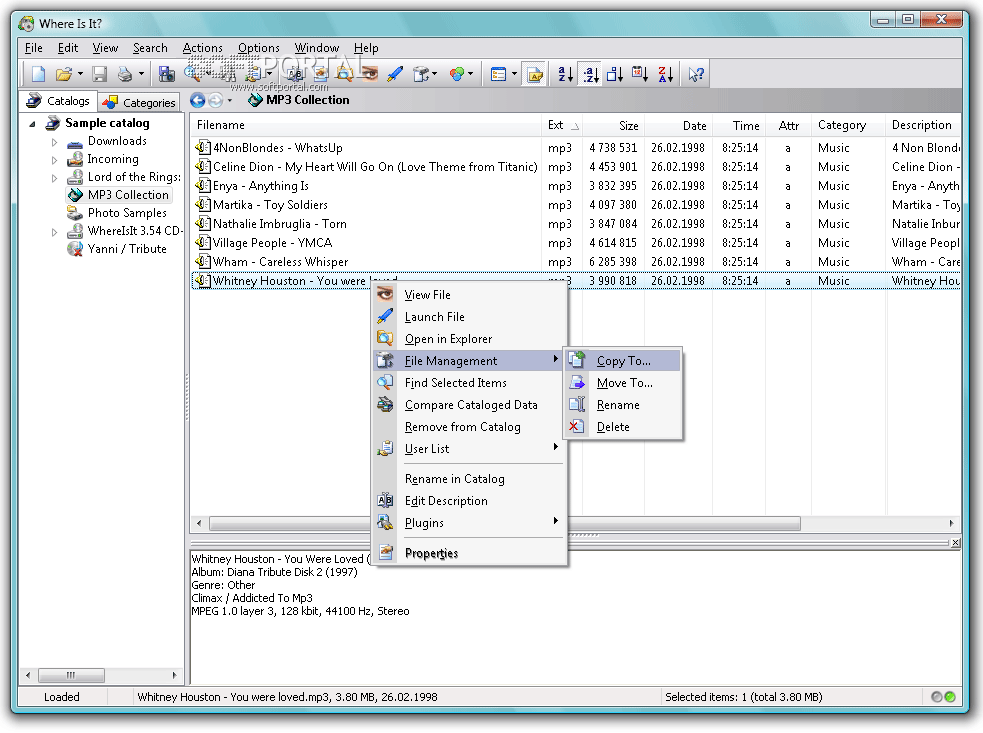Open view mode dropdown arrow

click(514, 74)
